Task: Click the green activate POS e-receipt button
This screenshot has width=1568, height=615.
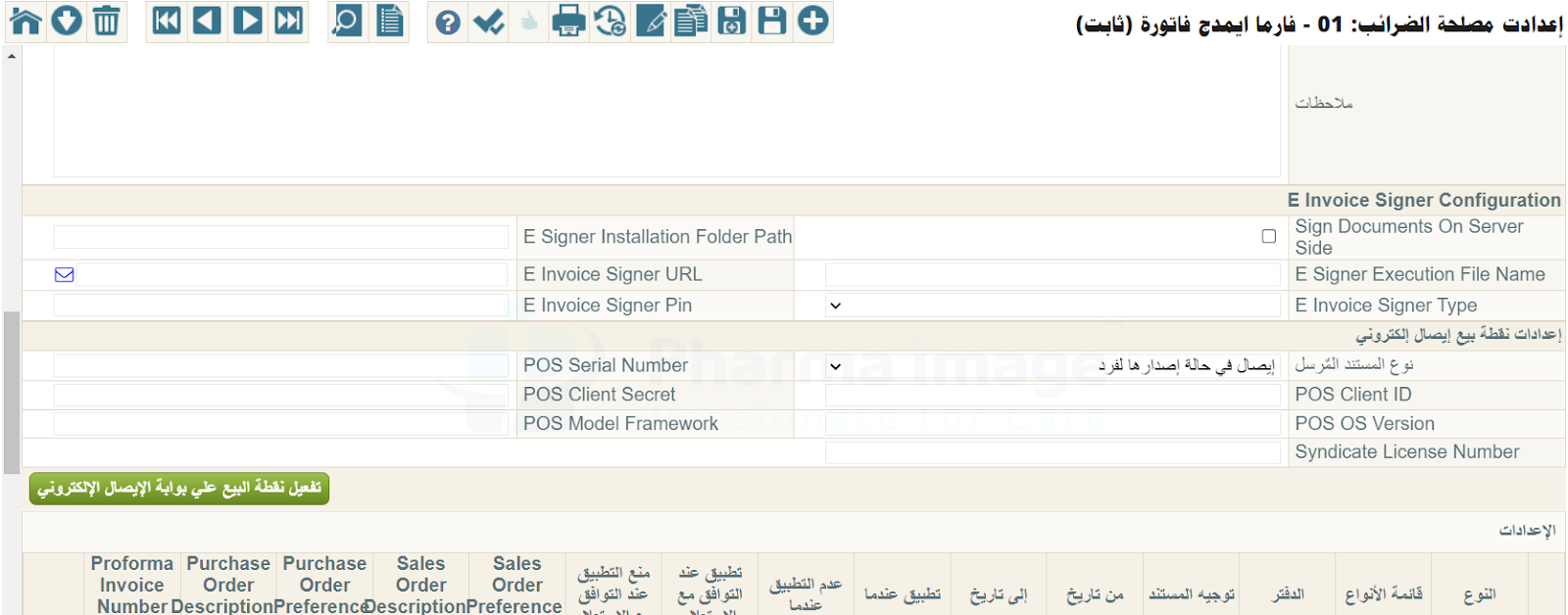Action: (179, 488)
